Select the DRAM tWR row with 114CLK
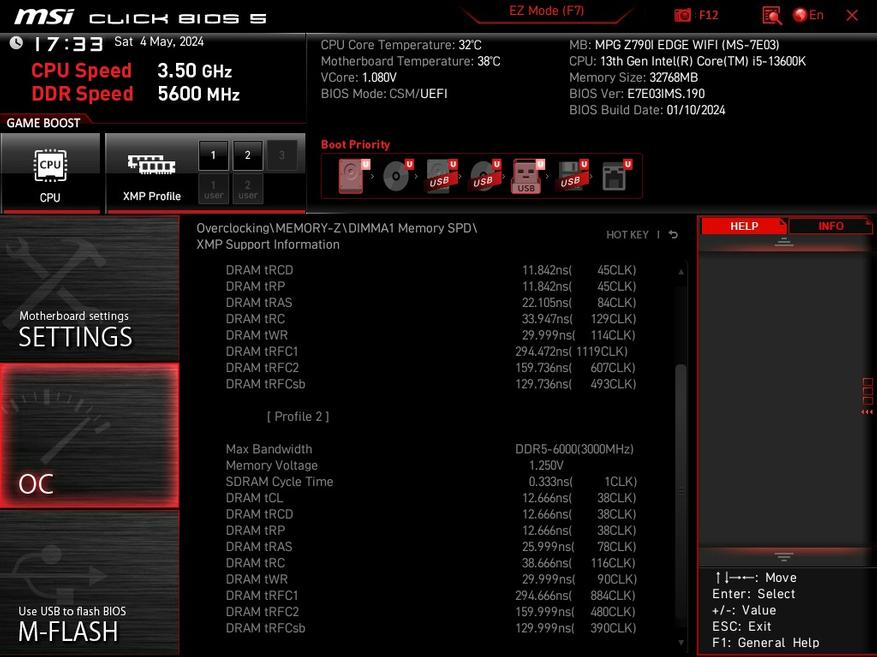This screenshot has height=657, width=877. click(x=431, y=335)
